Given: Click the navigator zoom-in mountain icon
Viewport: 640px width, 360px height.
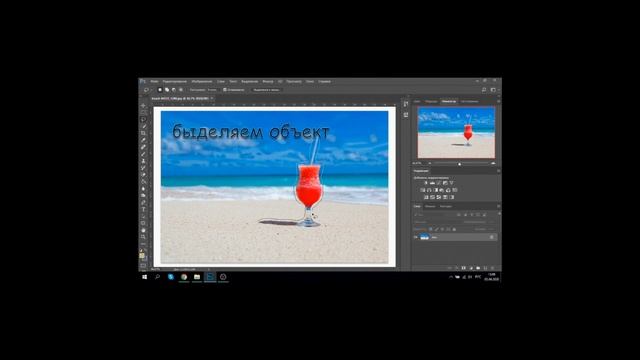Looking at the screenshot, I should pyautogui.click(x=493, y=163).
